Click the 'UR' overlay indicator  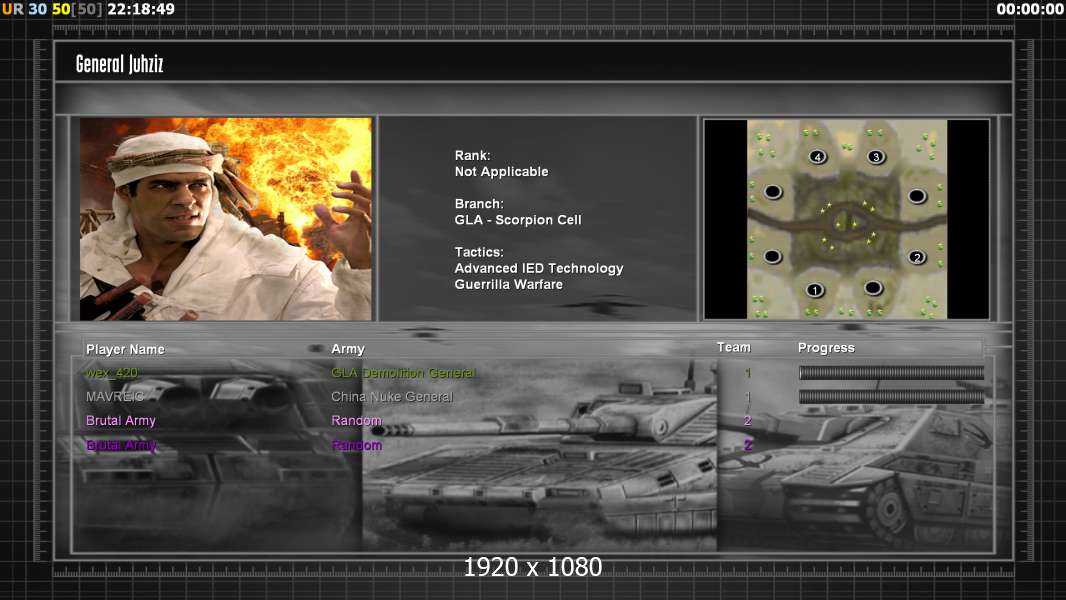point(12,9)
